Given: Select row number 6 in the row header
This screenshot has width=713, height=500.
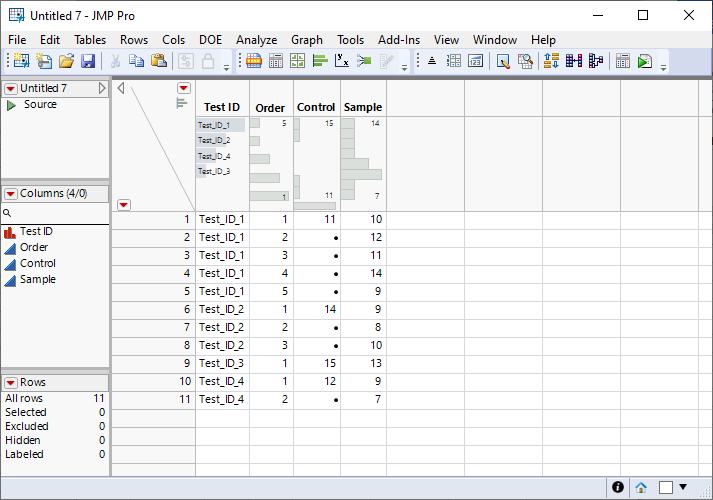Looking at the screenshot, I should tap(154, 310).
